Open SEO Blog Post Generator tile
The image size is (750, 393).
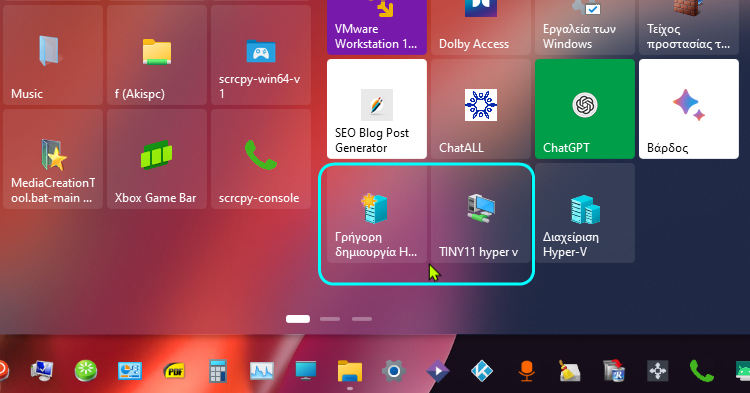[377, 109]
